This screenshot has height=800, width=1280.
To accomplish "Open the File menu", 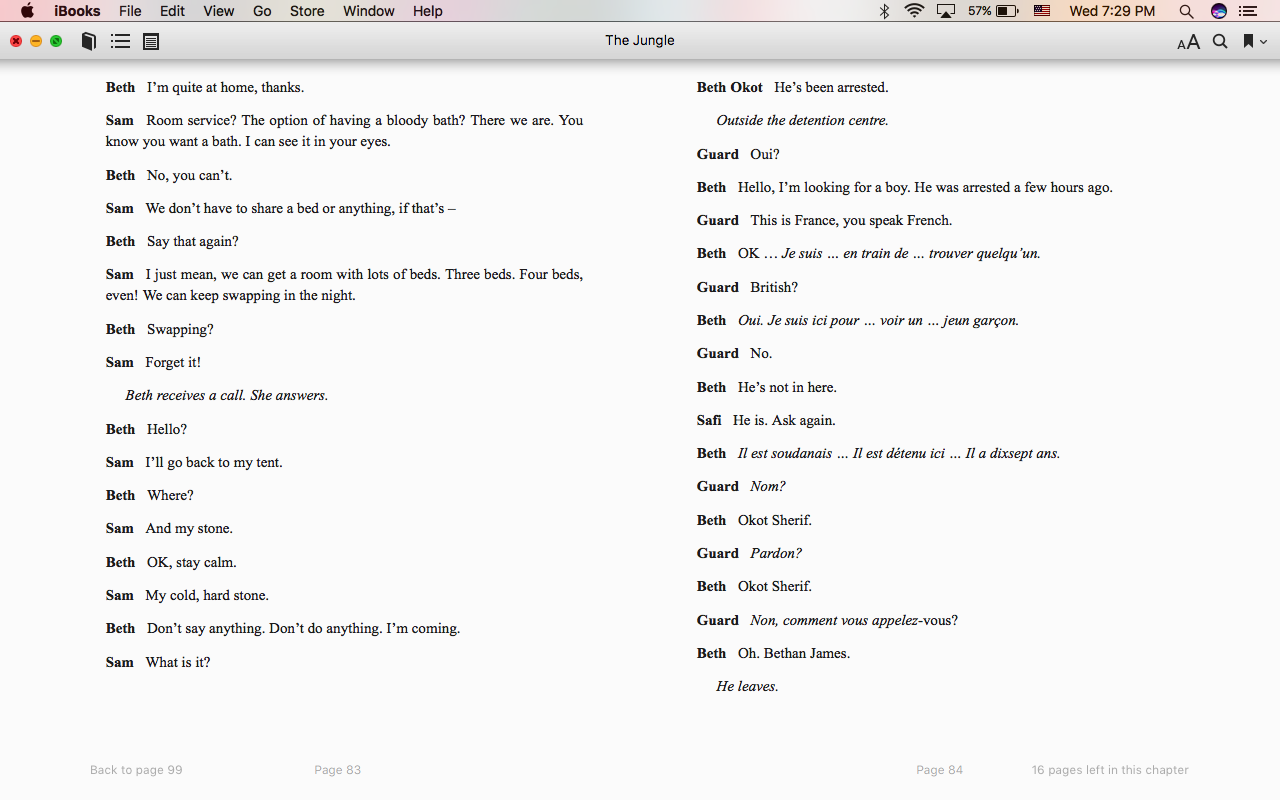I will coord(130,11).
